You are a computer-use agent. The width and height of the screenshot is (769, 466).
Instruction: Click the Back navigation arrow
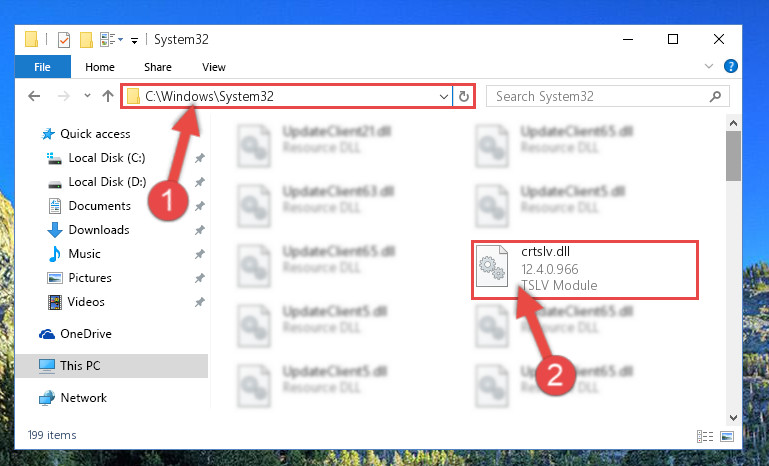click(x=34, y=96)
